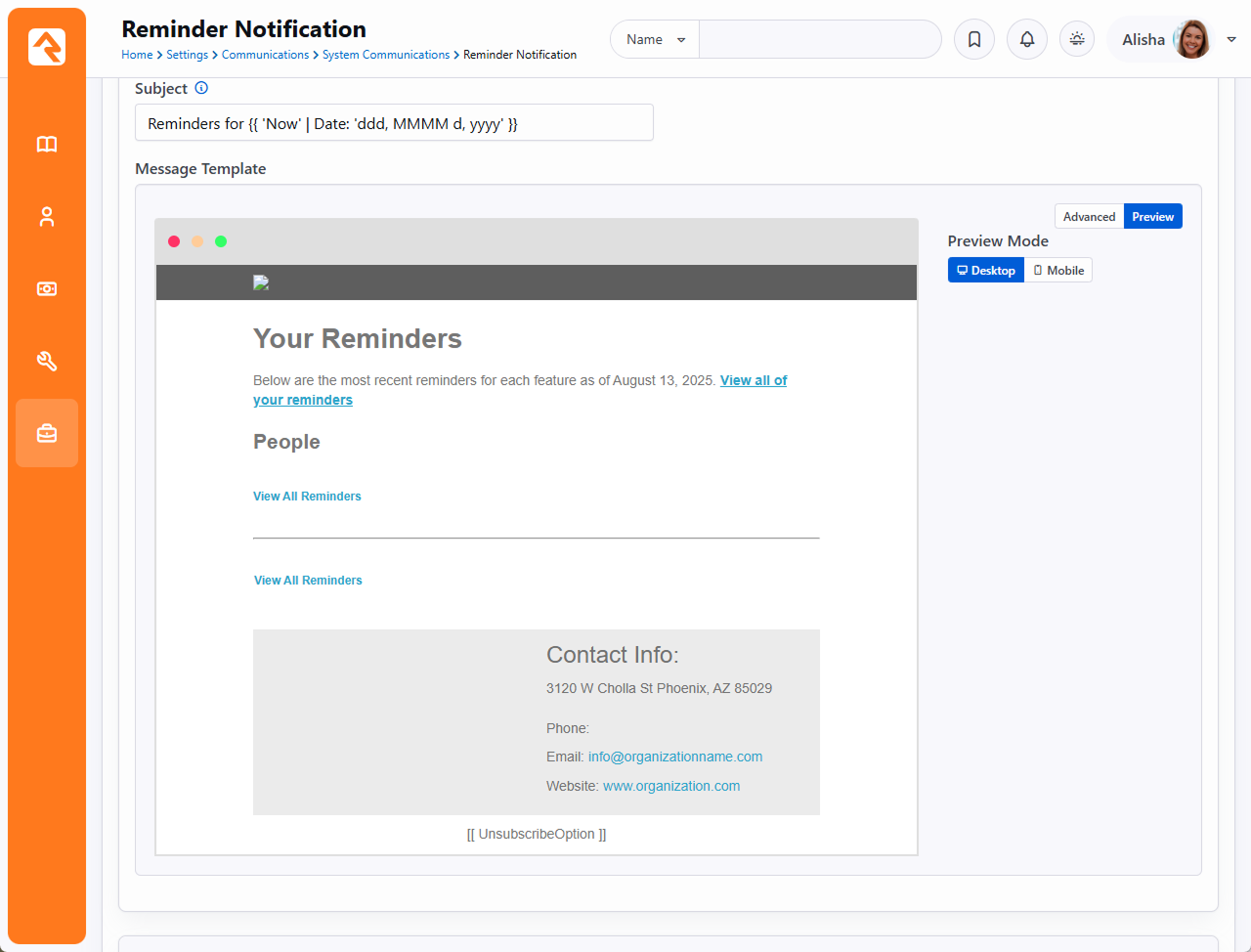
Task: Open the Finance money icon in sidebar
Action: tap(47, 289)
